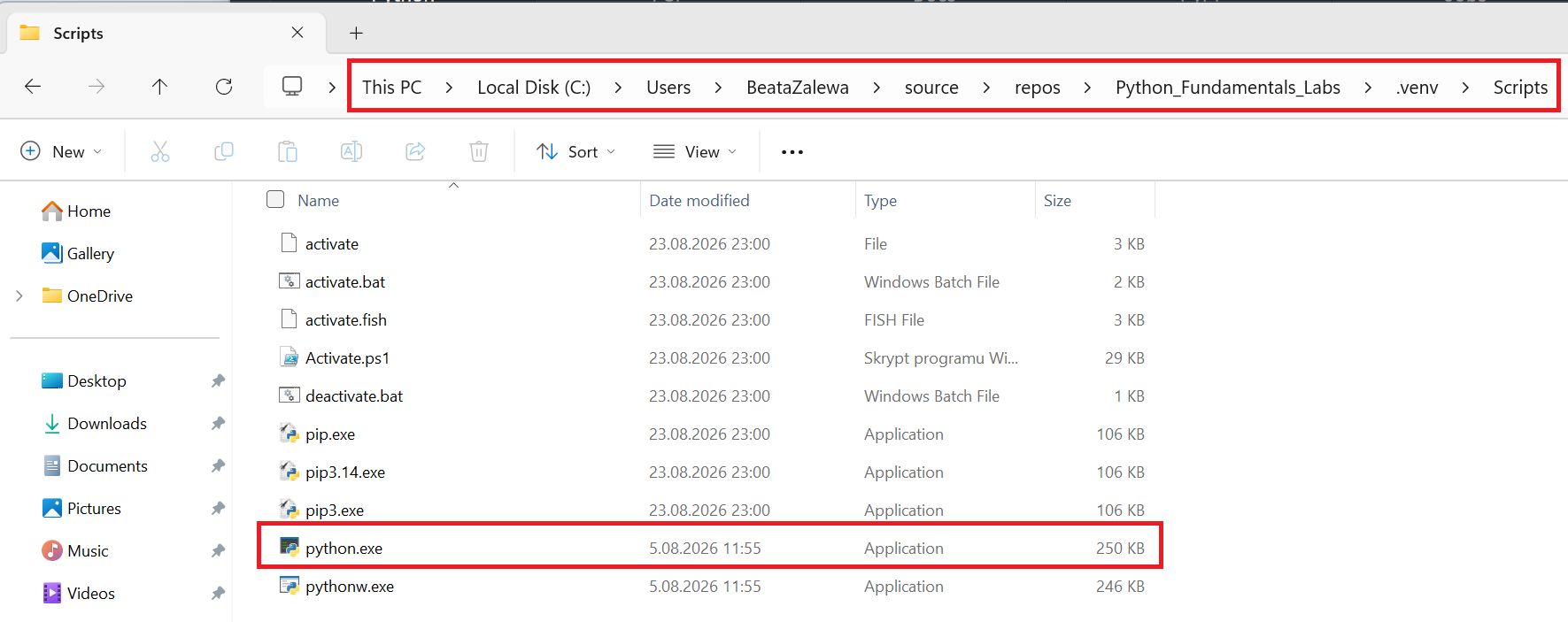Navigate to source breadcrumb
1568x622 pixels.
tap(931, 87)
